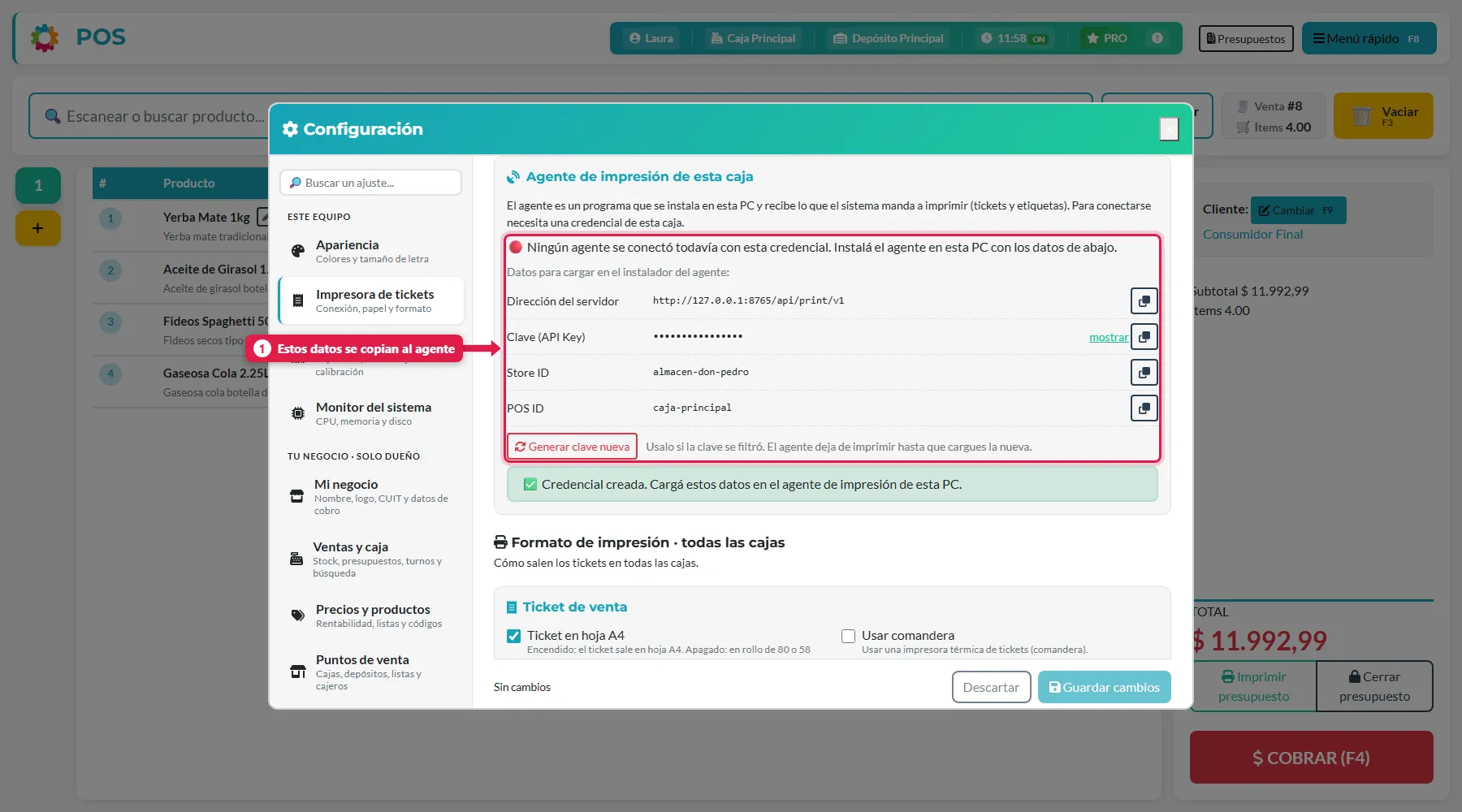Image resolution: width=1462 pixels, height=812 pixels.
Task: Open Precios y productos settings
Action: click(371, 615)
